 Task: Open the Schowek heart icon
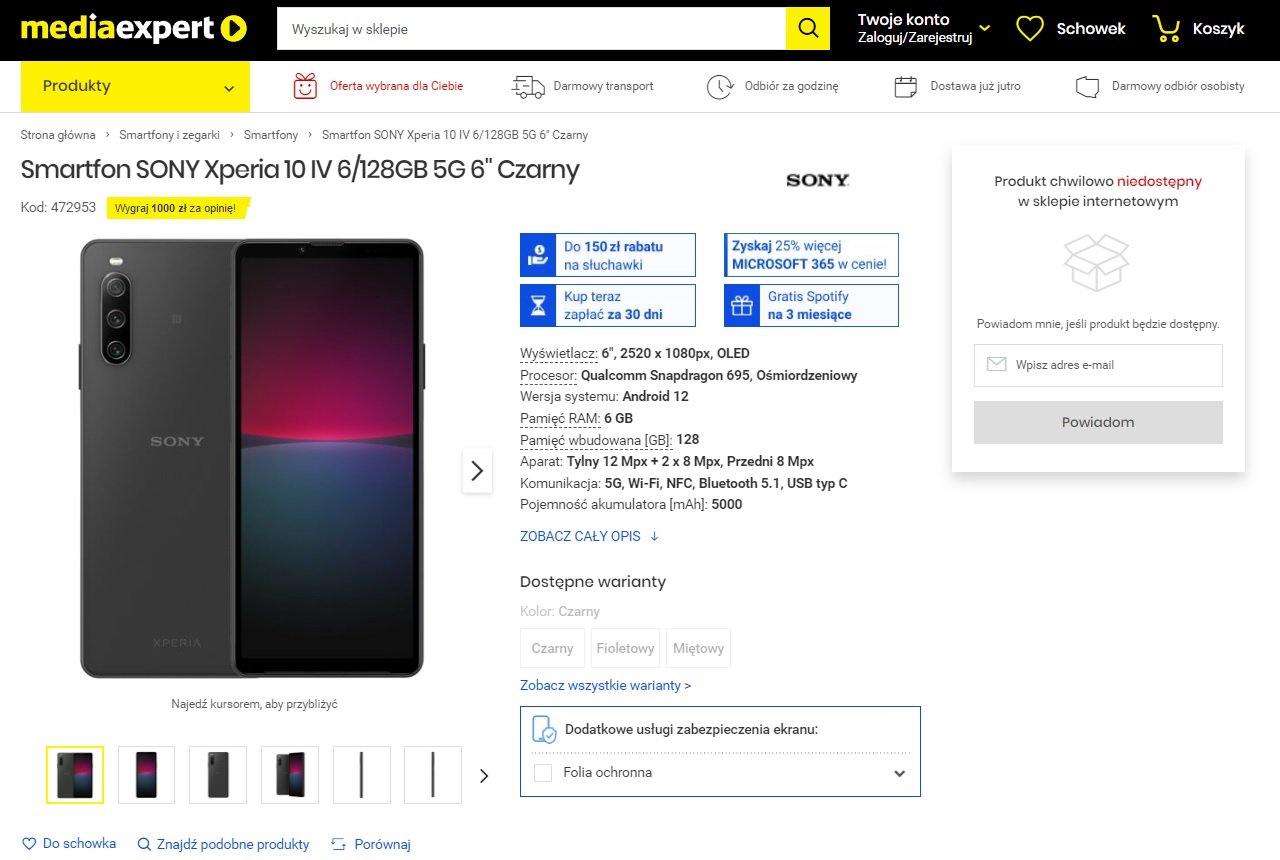tap(1030, 29)
